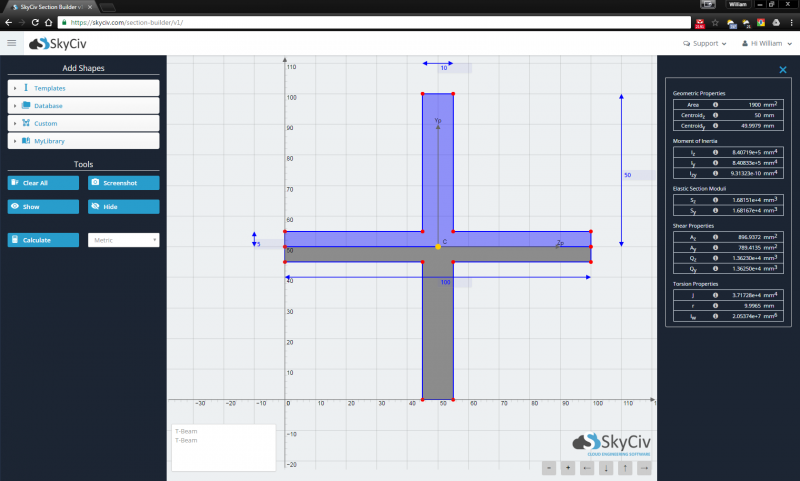Open the Chrome three-dot menu
This screenshot has width=800, height=481.
791,22
